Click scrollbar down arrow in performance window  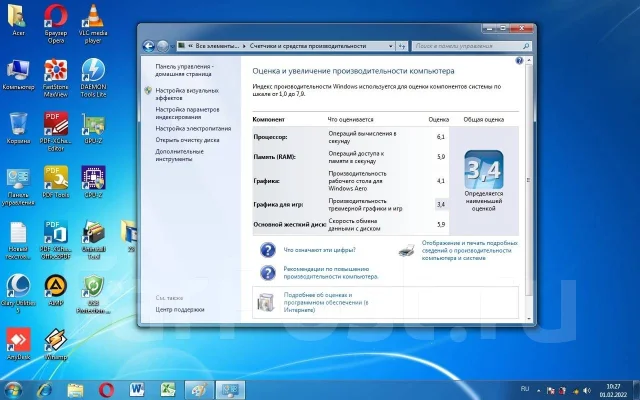(529, 319)
